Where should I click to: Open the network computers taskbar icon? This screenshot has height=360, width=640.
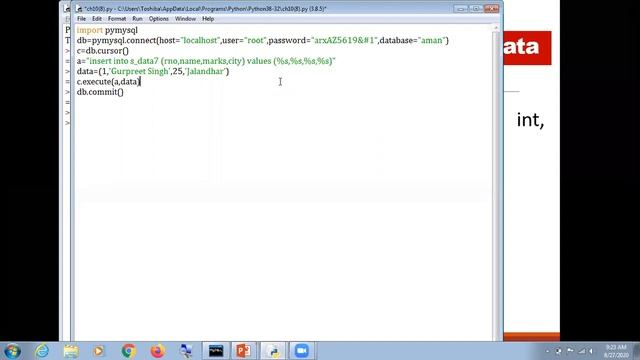tap(186, 351)
